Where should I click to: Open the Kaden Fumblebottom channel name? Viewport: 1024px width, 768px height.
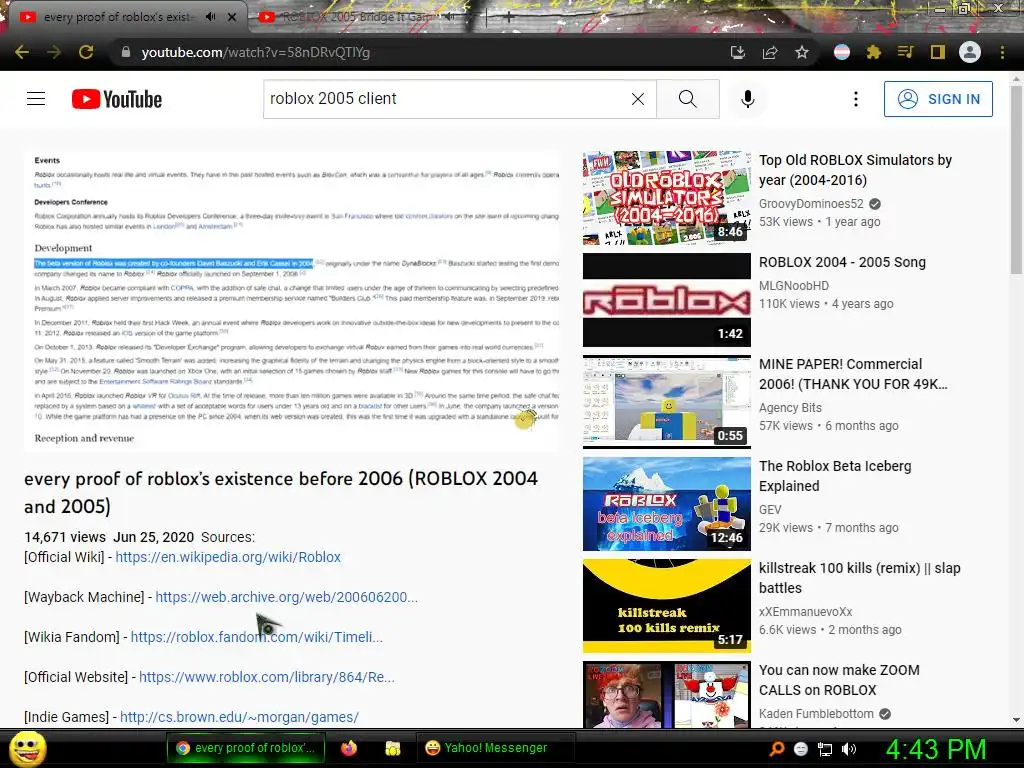[816, 714]
